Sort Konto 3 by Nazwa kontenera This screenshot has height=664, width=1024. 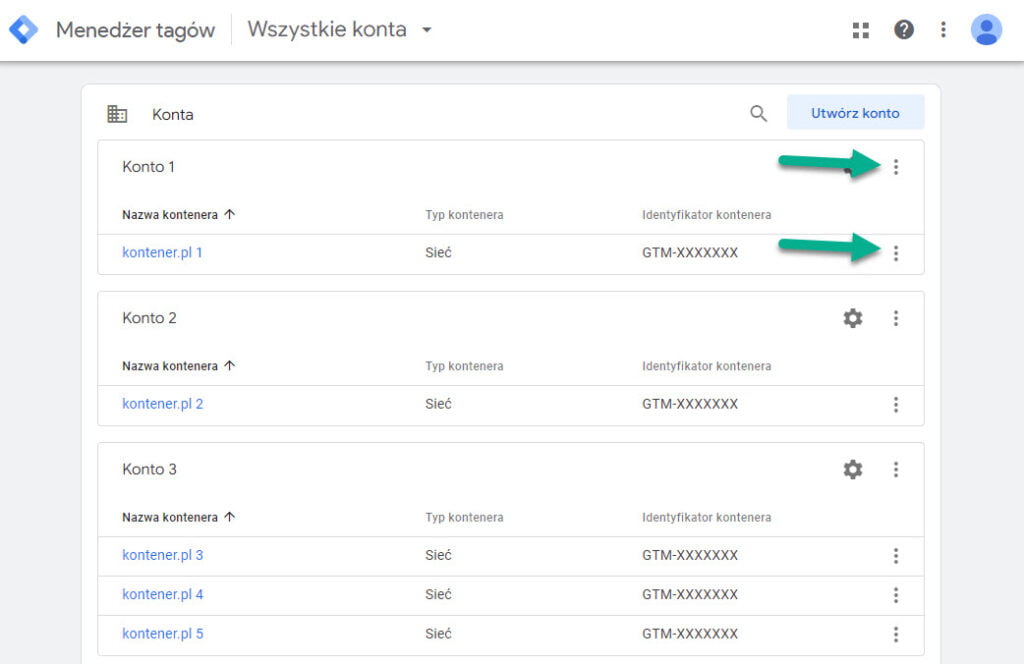[x=178, y=517]
